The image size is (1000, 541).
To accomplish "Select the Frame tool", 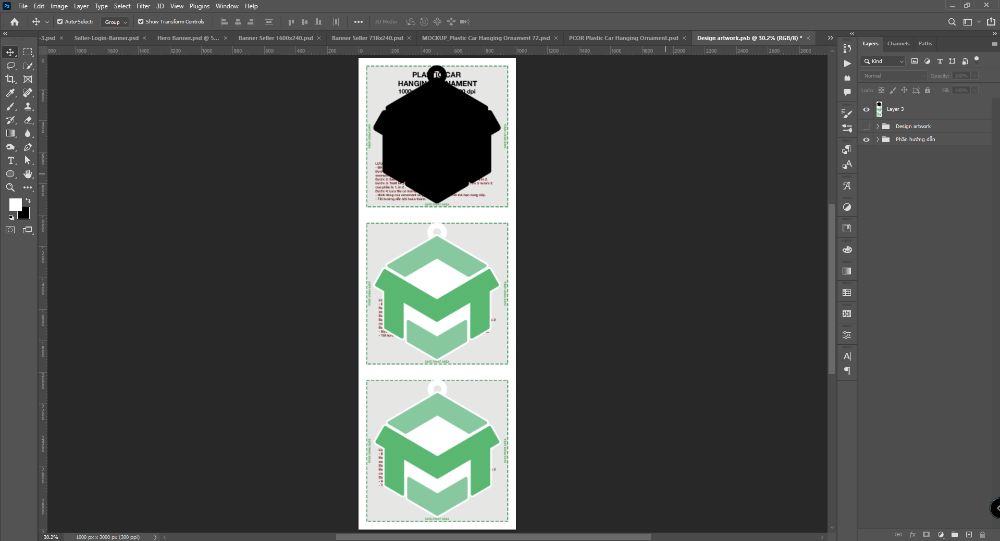I will coord(27,79).
